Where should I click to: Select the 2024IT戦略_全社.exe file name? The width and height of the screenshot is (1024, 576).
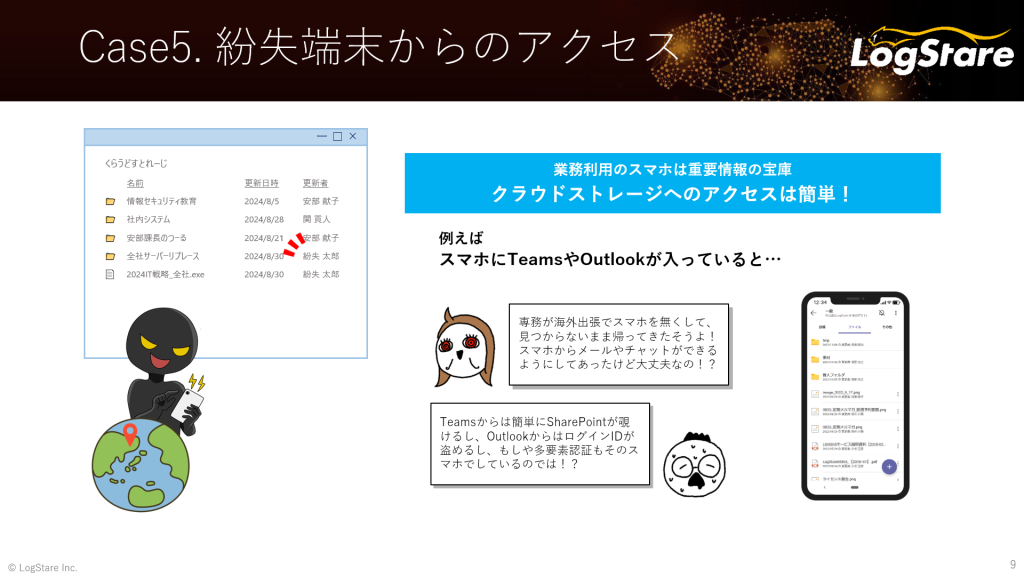(165, 275)
